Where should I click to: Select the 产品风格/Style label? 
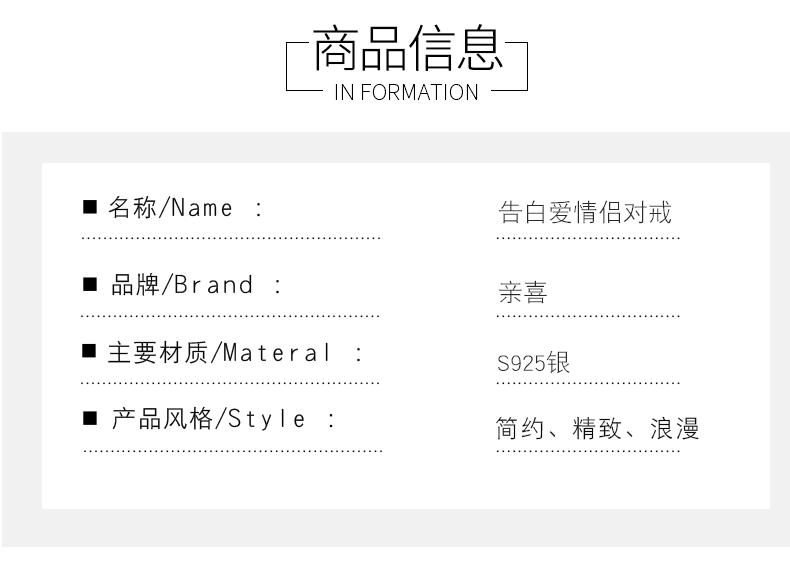click(x=208, y=419)
